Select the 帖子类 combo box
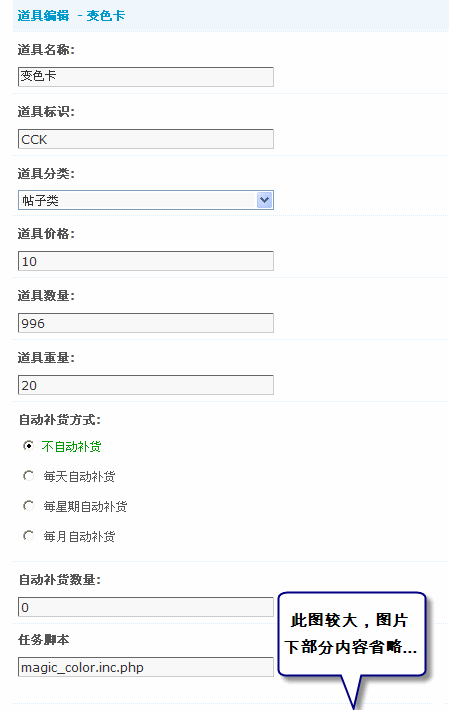The height and width of the screenshot is (710, 449). (146, 200)
